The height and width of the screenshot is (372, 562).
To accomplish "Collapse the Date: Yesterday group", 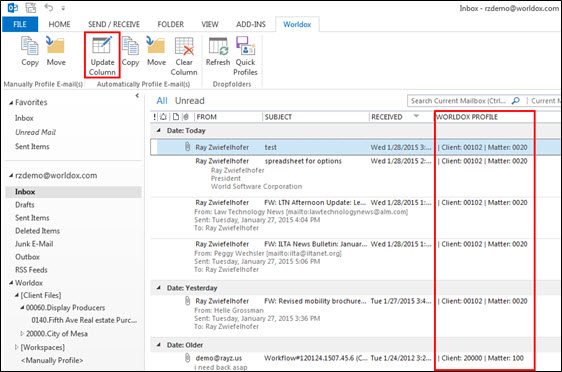I will click(x=158, y=288).
